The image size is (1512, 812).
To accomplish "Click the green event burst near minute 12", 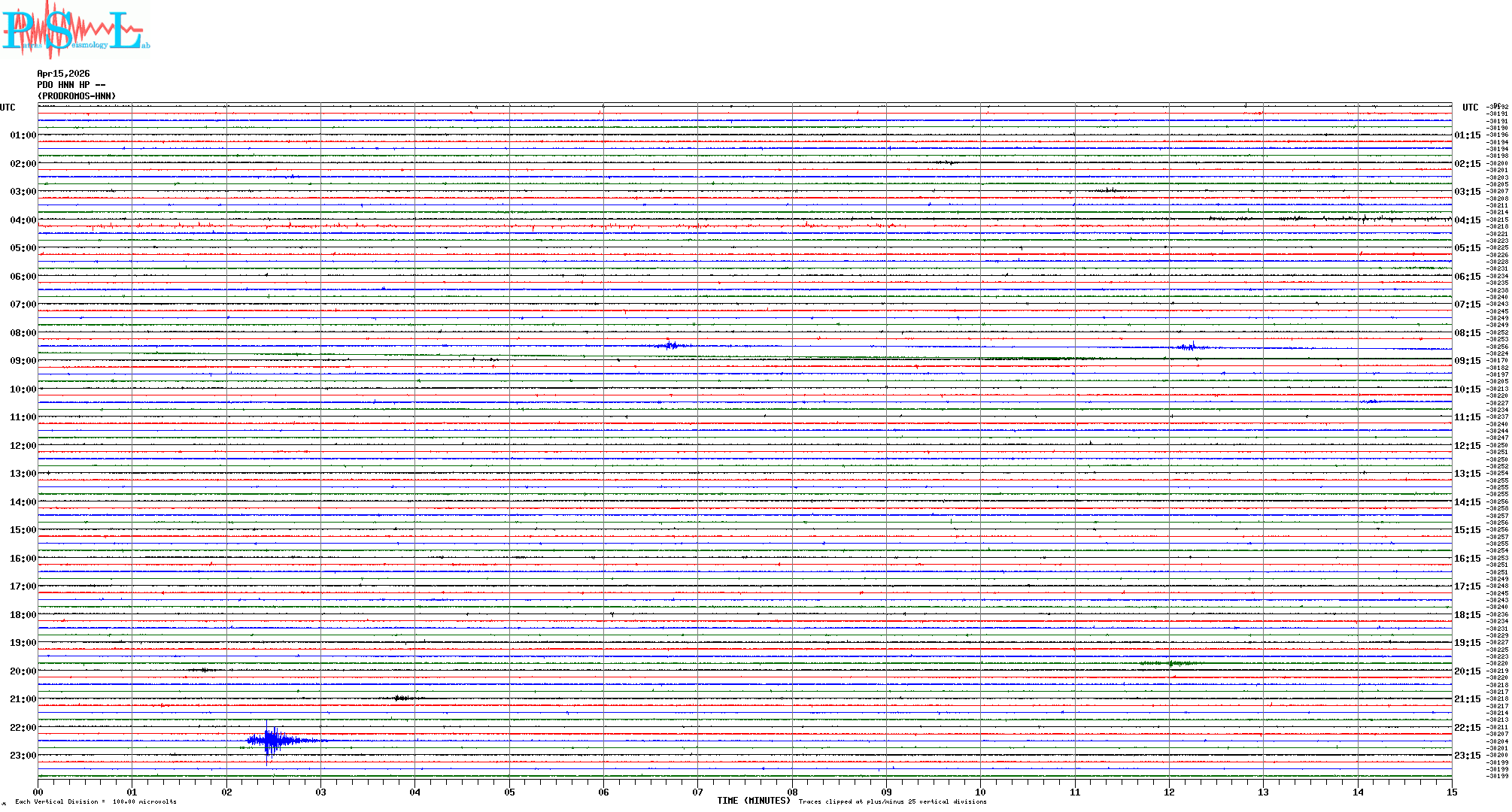I will coord(1170,663).
